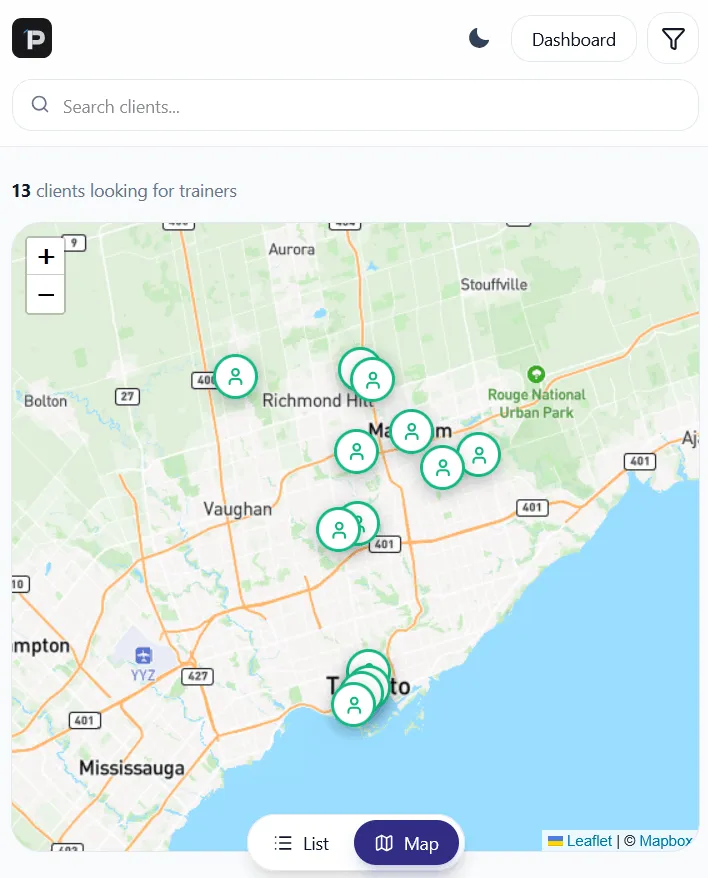Viewport: 708px width, 878px height.
Task: Select client marker southwest of Markham label
Action: coord(356,451)
